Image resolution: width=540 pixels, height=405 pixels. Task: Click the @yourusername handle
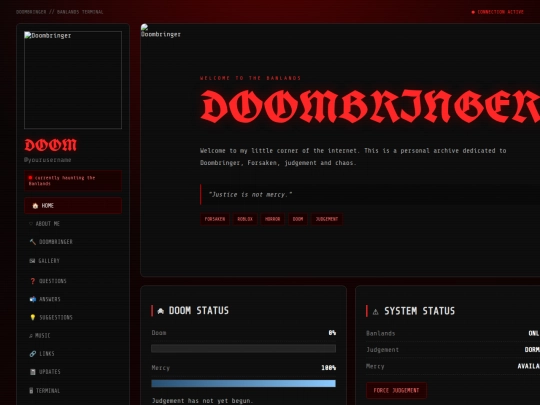tap(48, 160)
